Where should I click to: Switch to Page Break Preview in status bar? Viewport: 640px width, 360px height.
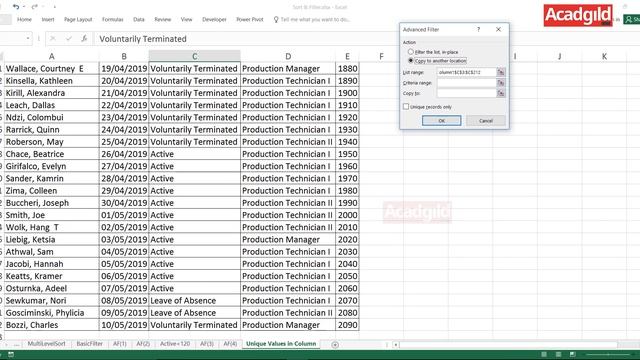coord(573,354)
